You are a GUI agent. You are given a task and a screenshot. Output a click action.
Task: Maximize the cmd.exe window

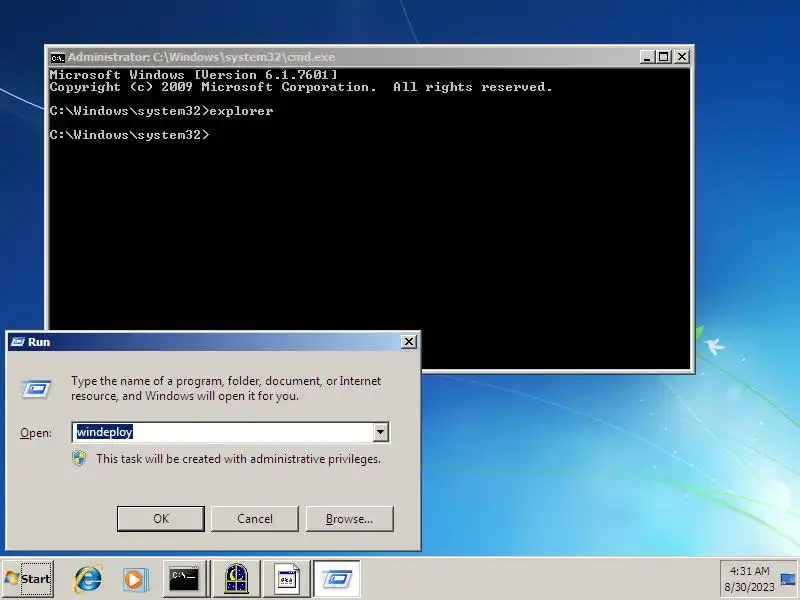[x=663, y=57]
